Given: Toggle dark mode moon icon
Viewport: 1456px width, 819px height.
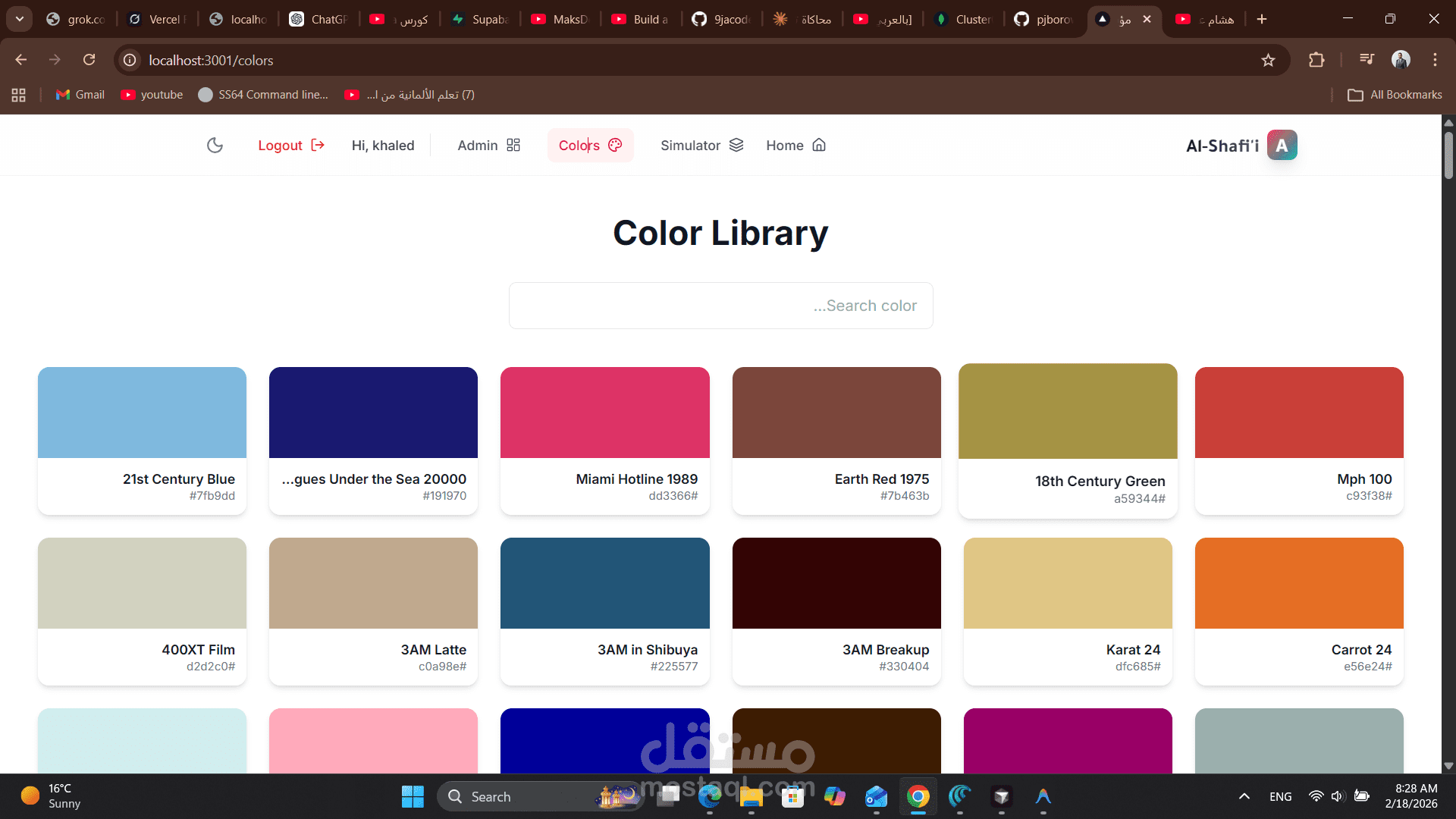Looking at the screenshot, I should [x=215, y=145].
